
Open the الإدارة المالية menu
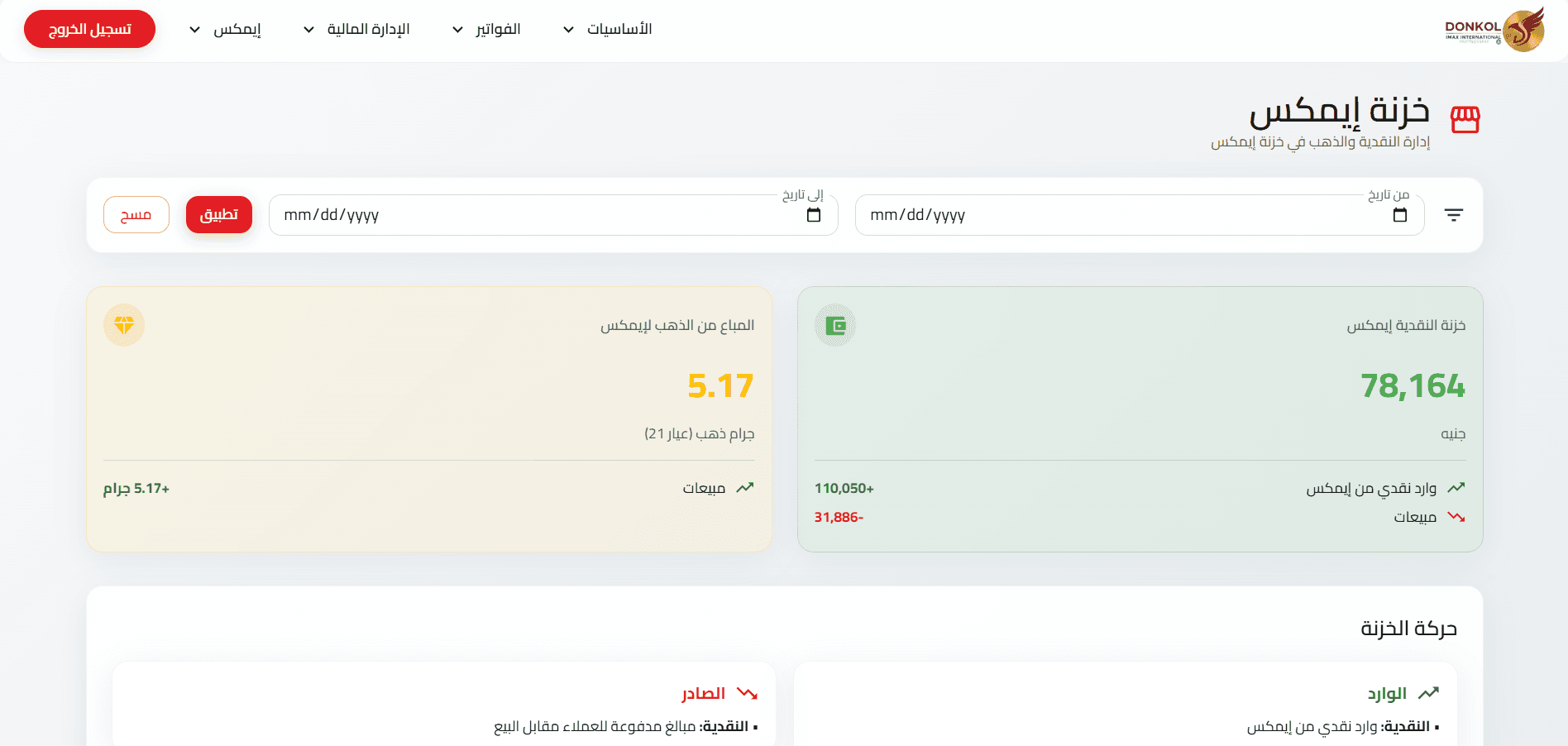368,30
